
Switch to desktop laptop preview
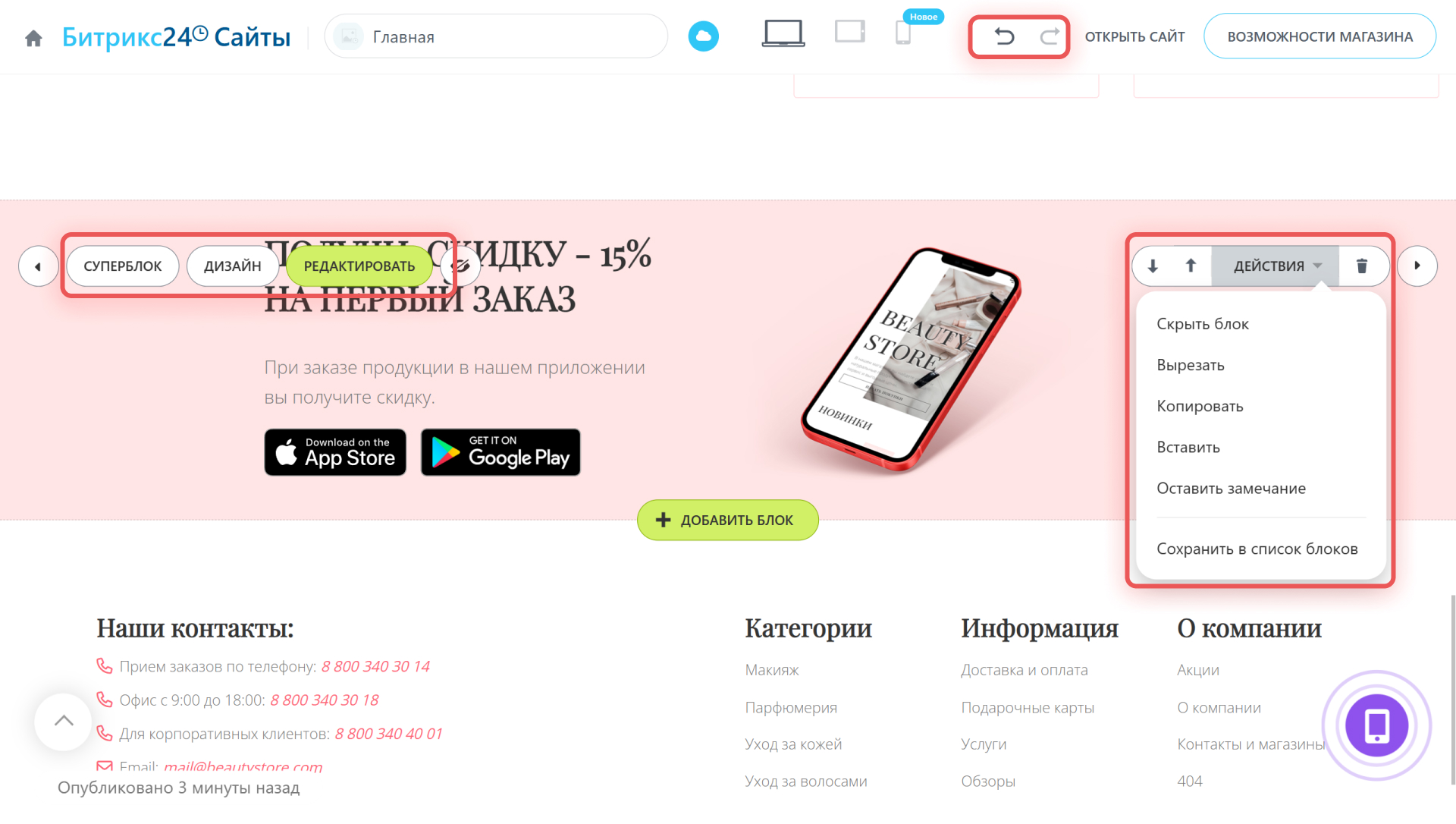coord(783,34)
